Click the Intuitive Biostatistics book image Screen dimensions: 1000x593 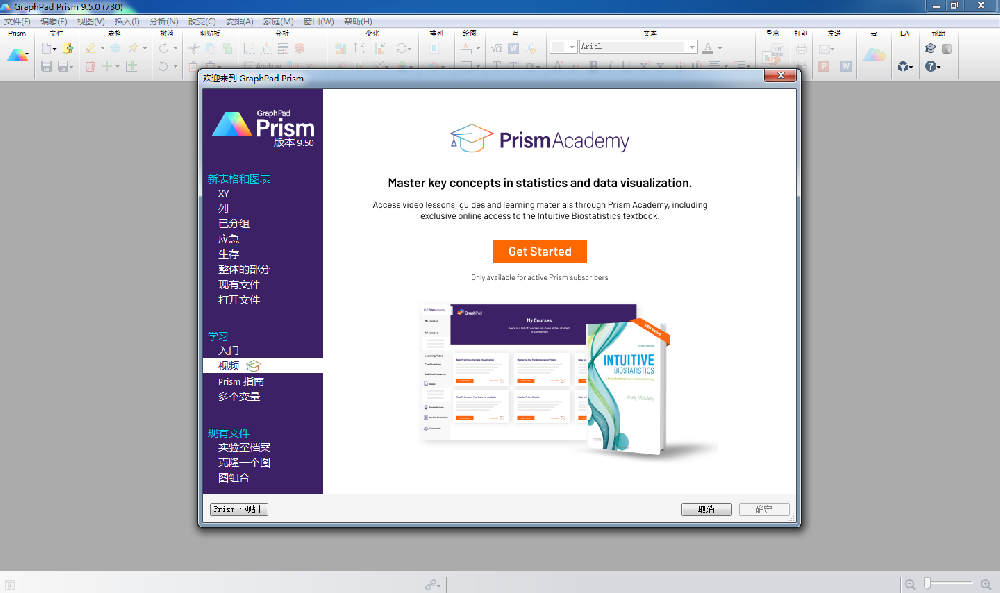click(x=628, y=387)
